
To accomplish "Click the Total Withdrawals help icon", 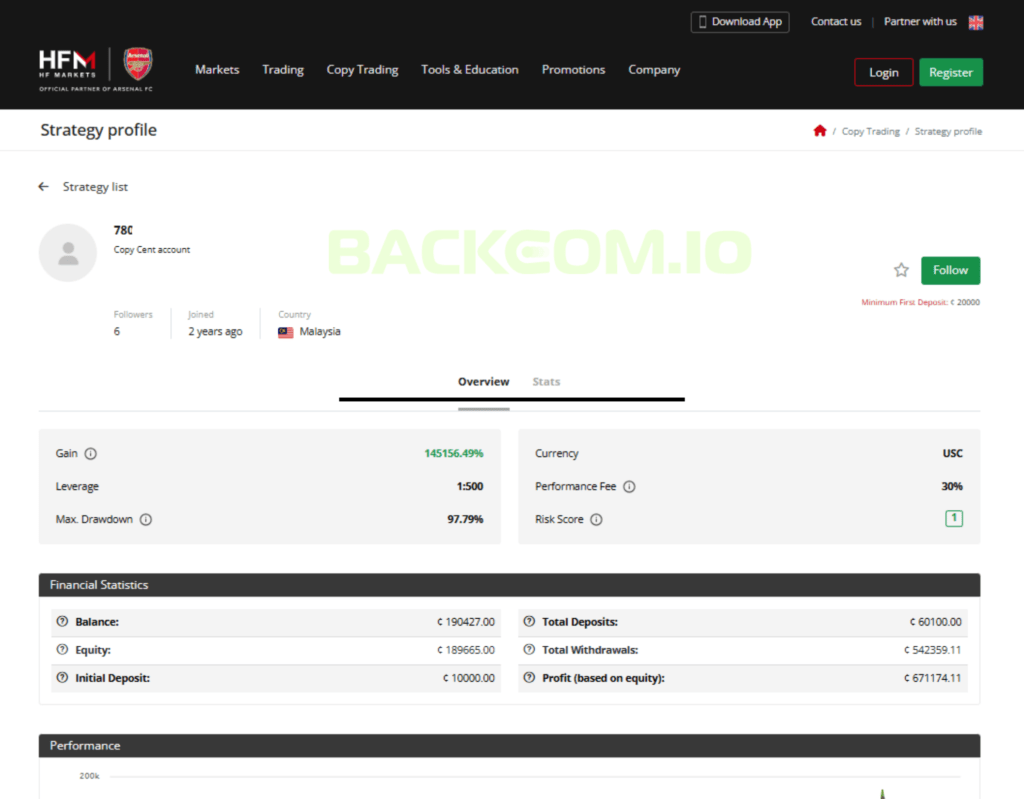I will pyautogui.click(x=529, y=650).
